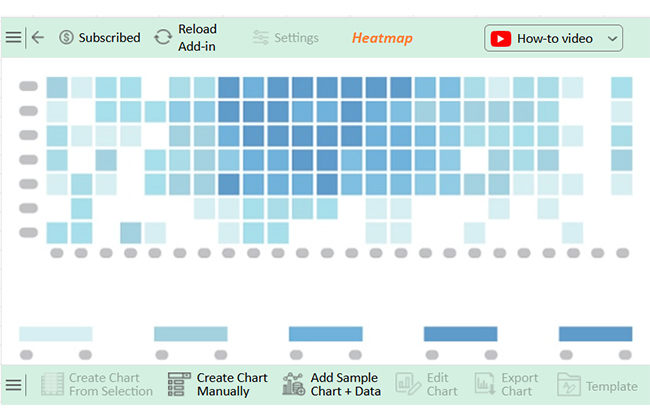Image resolution: width=650 pixels, height=420 pixels.
Task: Click the Create Chart Manually icon
Action: [179, 384]
